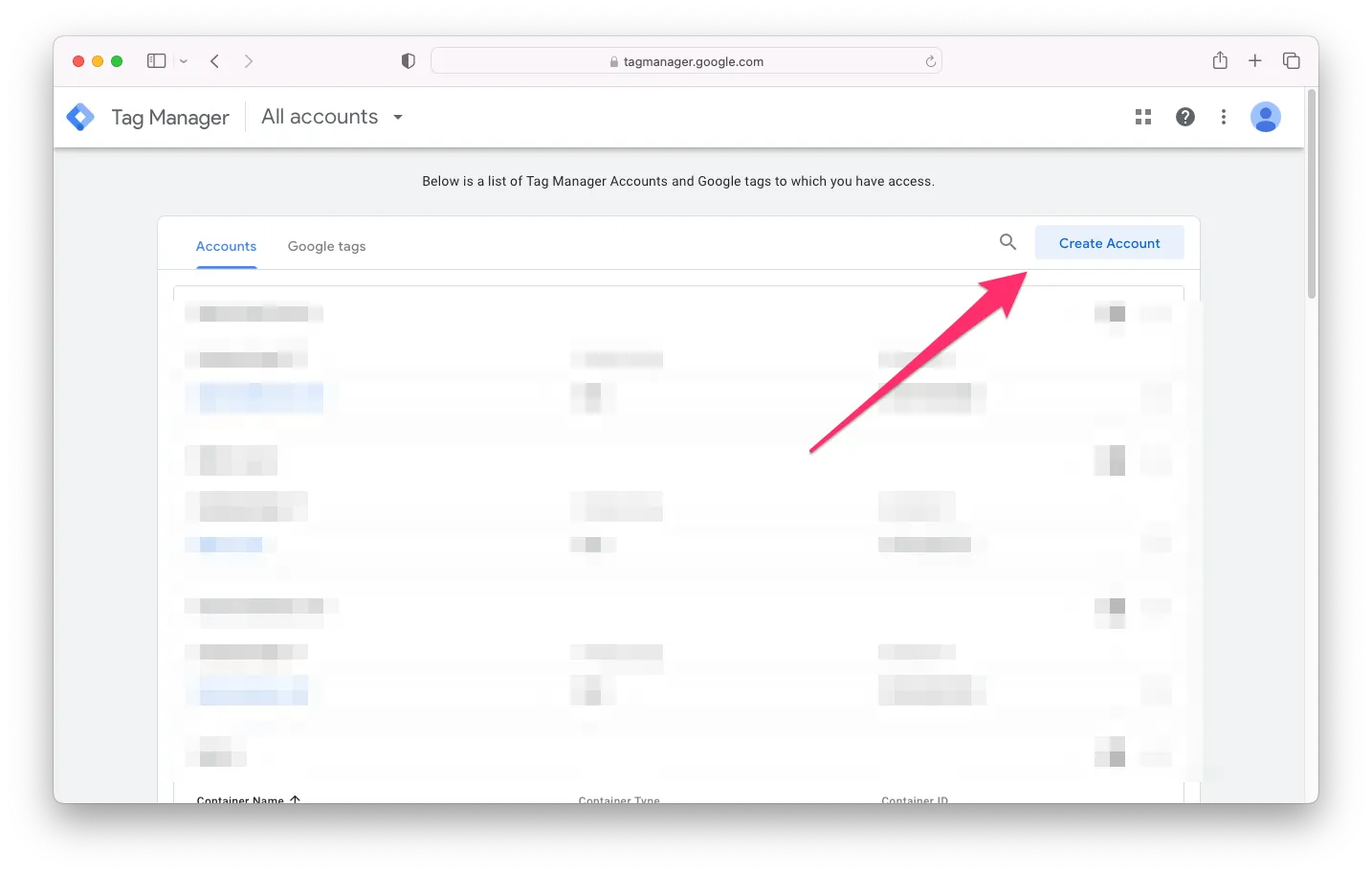Open the Safari privacy report shield

click(x=409, y=61)
